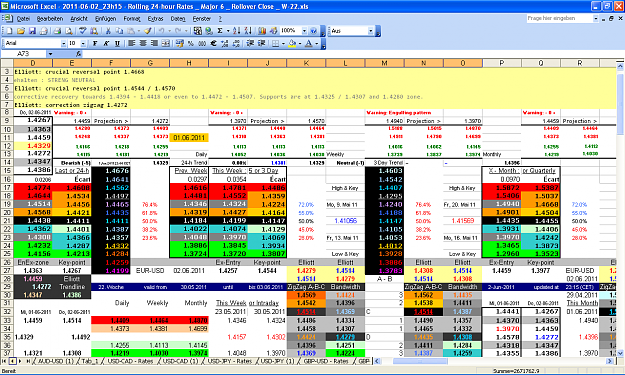This screenshot has width=625, height=375.
Task: Click the Redo arrow icon
Action: click(178, 31)
